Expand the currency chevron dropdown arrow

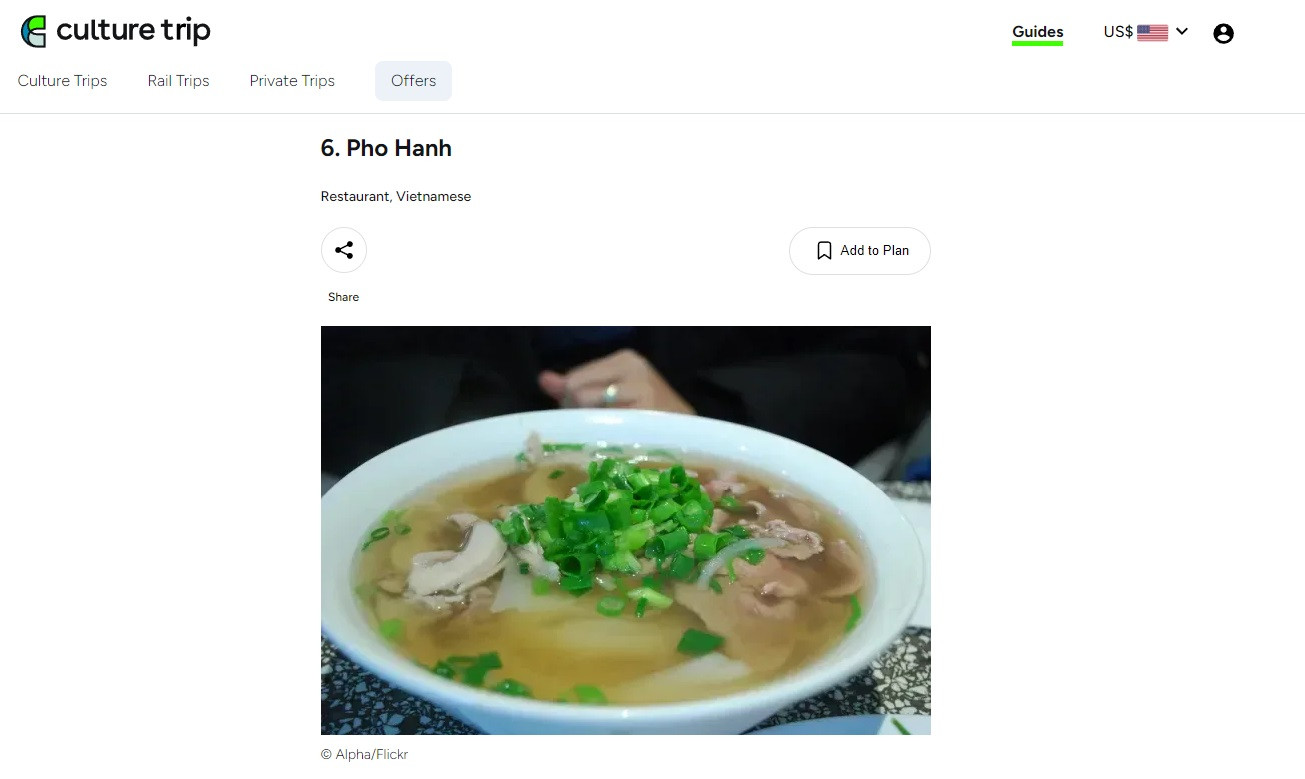coord(1182,31)
